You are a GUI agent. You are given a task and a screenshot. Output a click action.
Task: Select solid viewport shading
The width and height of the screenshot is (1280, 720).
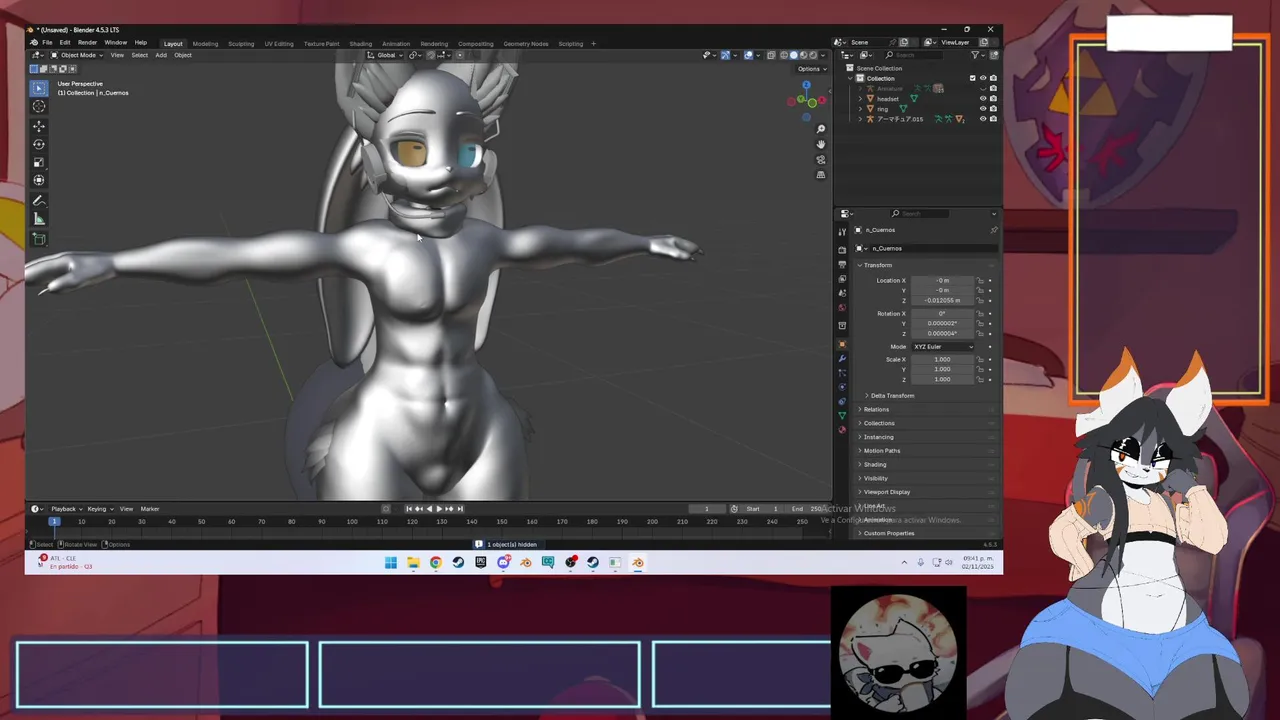click(x=794, y=55)
